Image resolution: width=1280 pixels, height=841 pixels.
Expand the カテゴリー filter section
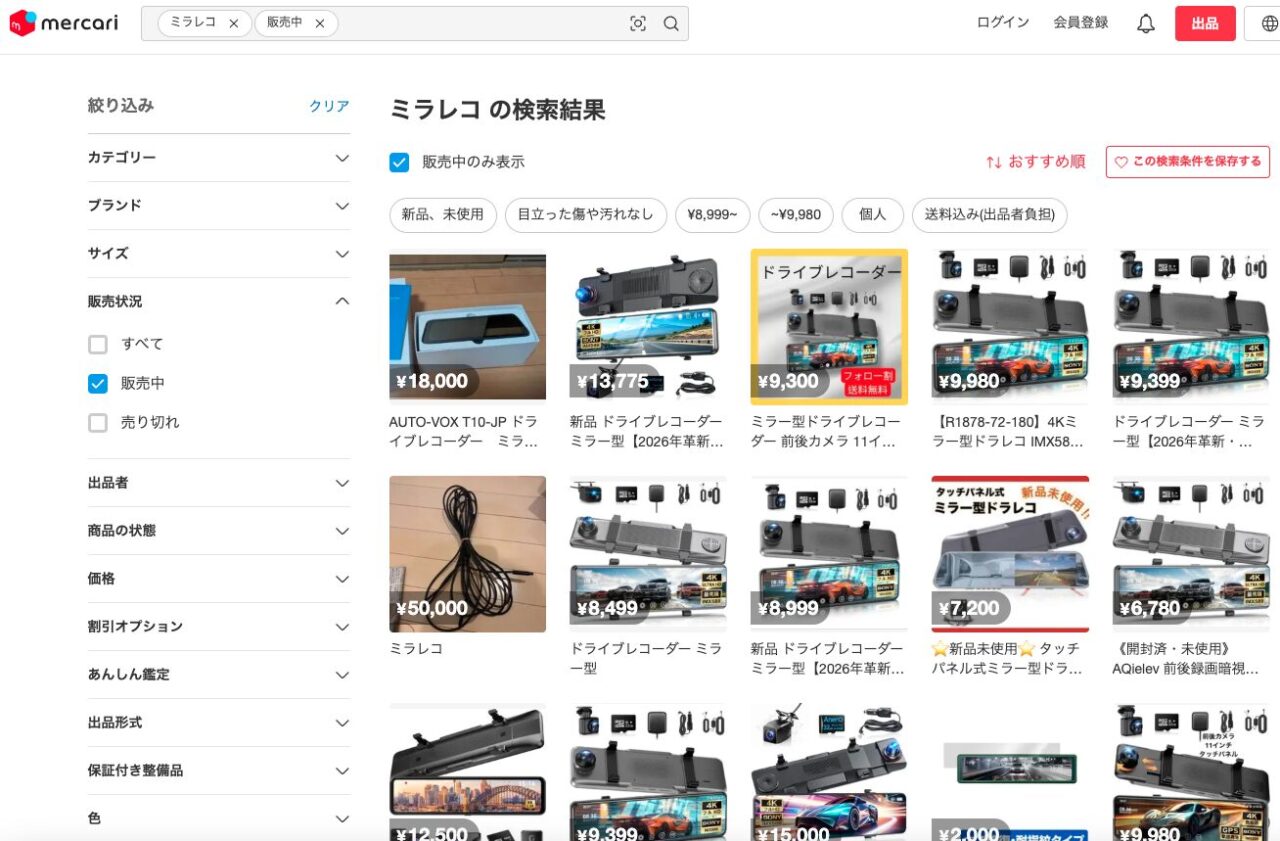pyautogui.click(x=218, y=158)
